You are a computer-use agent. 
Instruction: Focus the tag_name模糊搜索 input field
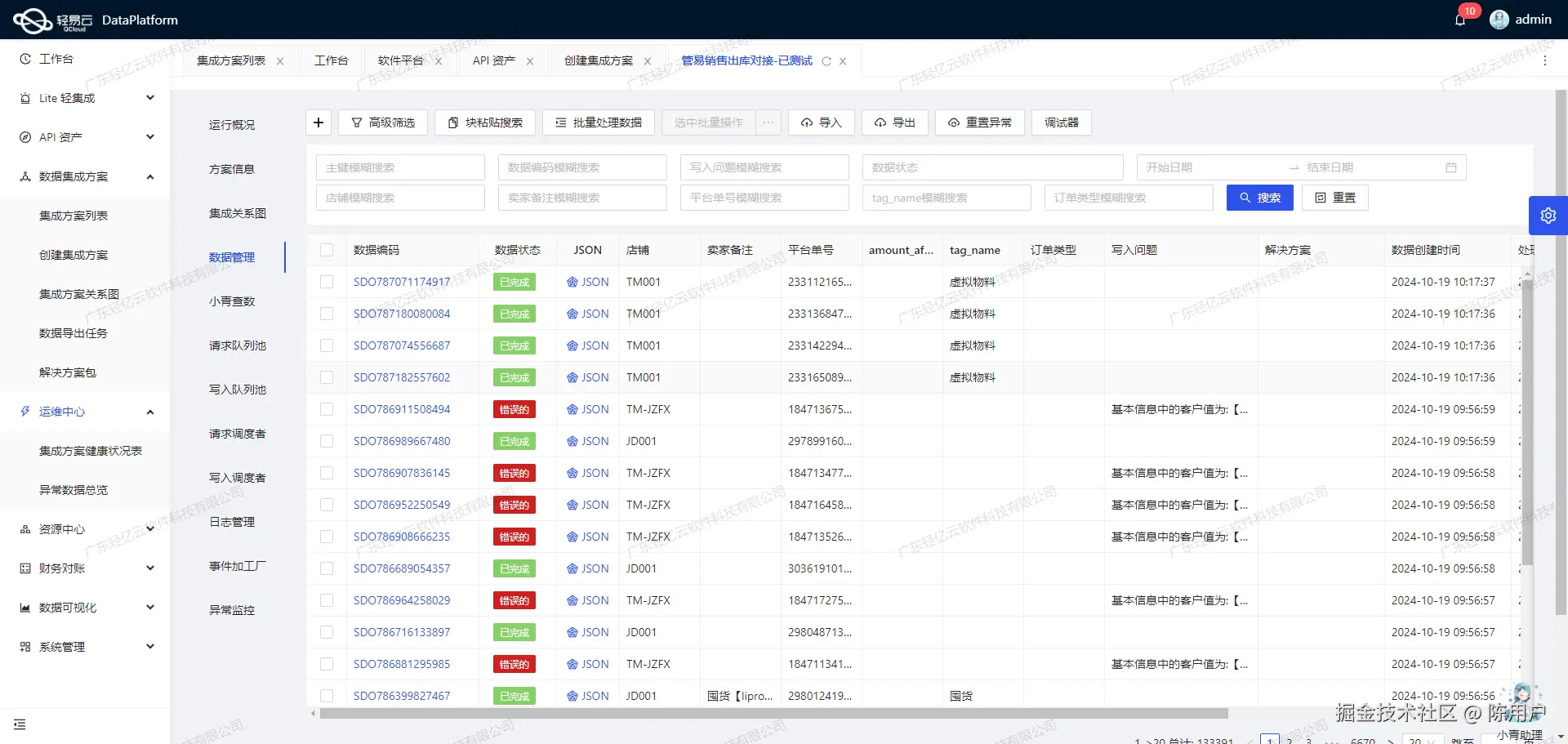947,198
